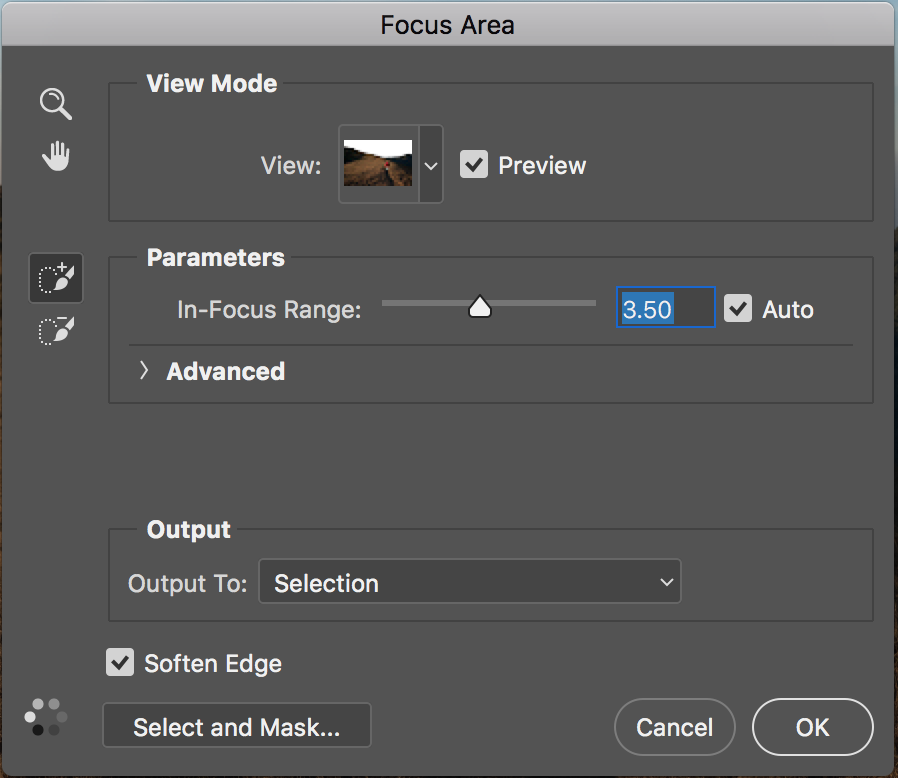The height and width of the screenshot is (778, 898).
Task: Select the Hand tool icon
Action: pyautogui.click(x=56, y=156)
